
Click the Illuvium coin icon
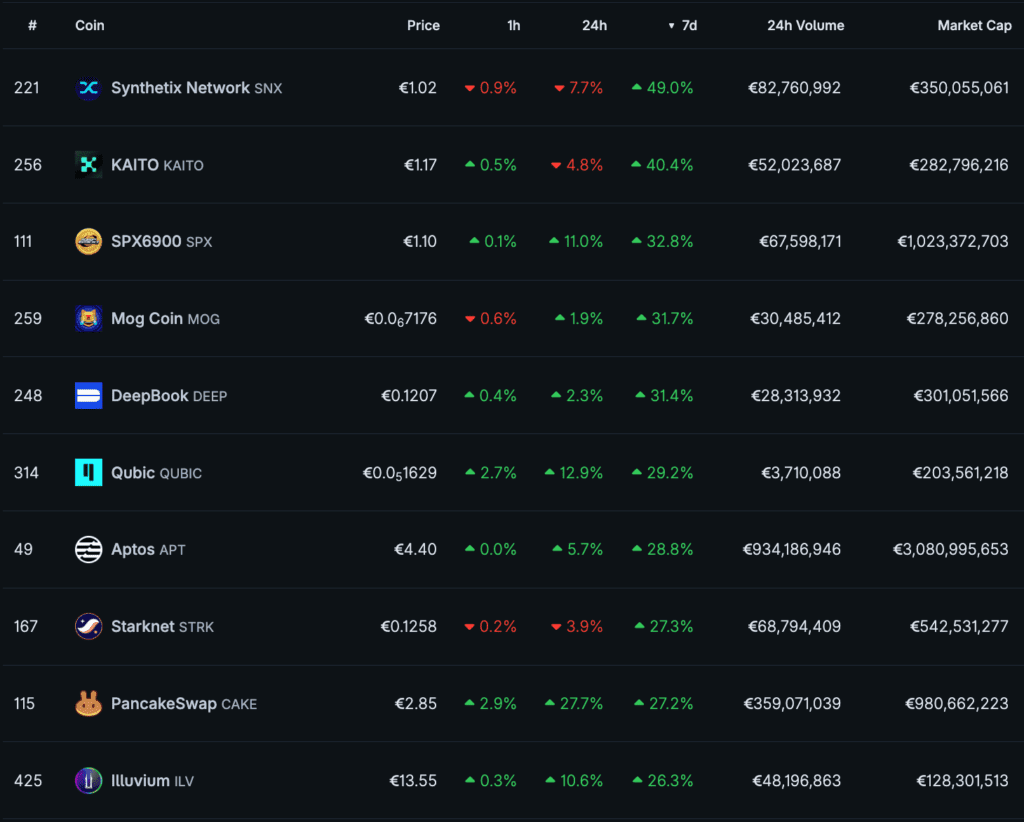89,781
